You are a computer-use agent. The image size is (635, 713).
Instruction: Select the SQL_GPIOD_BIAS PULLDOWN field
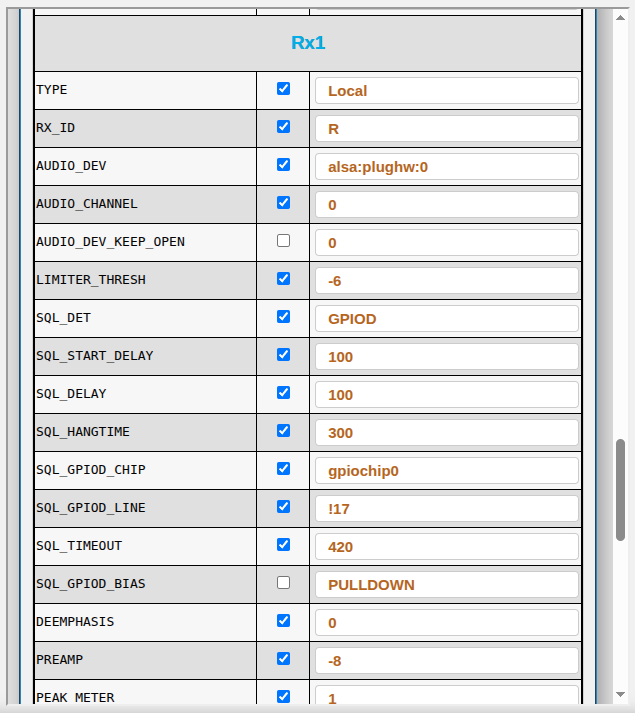click(x=447, y=585)
